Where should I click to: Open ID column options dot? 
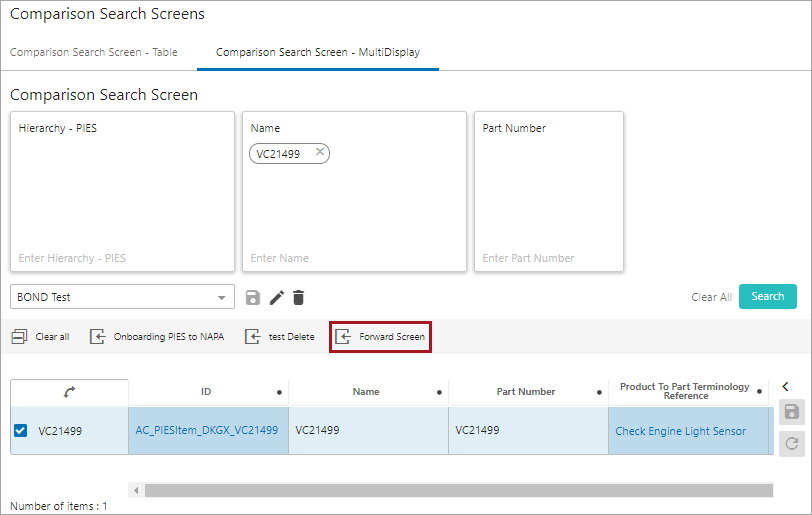click(x=279, y=392)
